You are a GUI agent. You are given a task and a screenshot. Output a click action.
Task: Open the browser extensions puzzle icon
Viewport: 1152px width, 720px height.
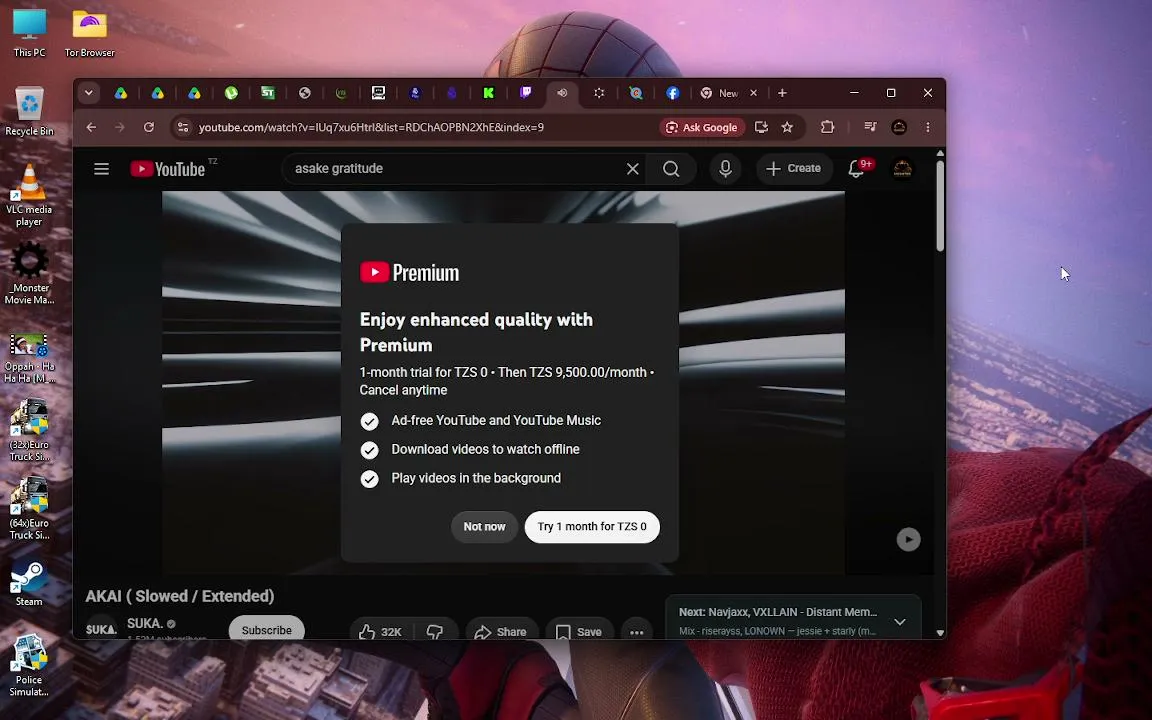click(x=827, y=127)
